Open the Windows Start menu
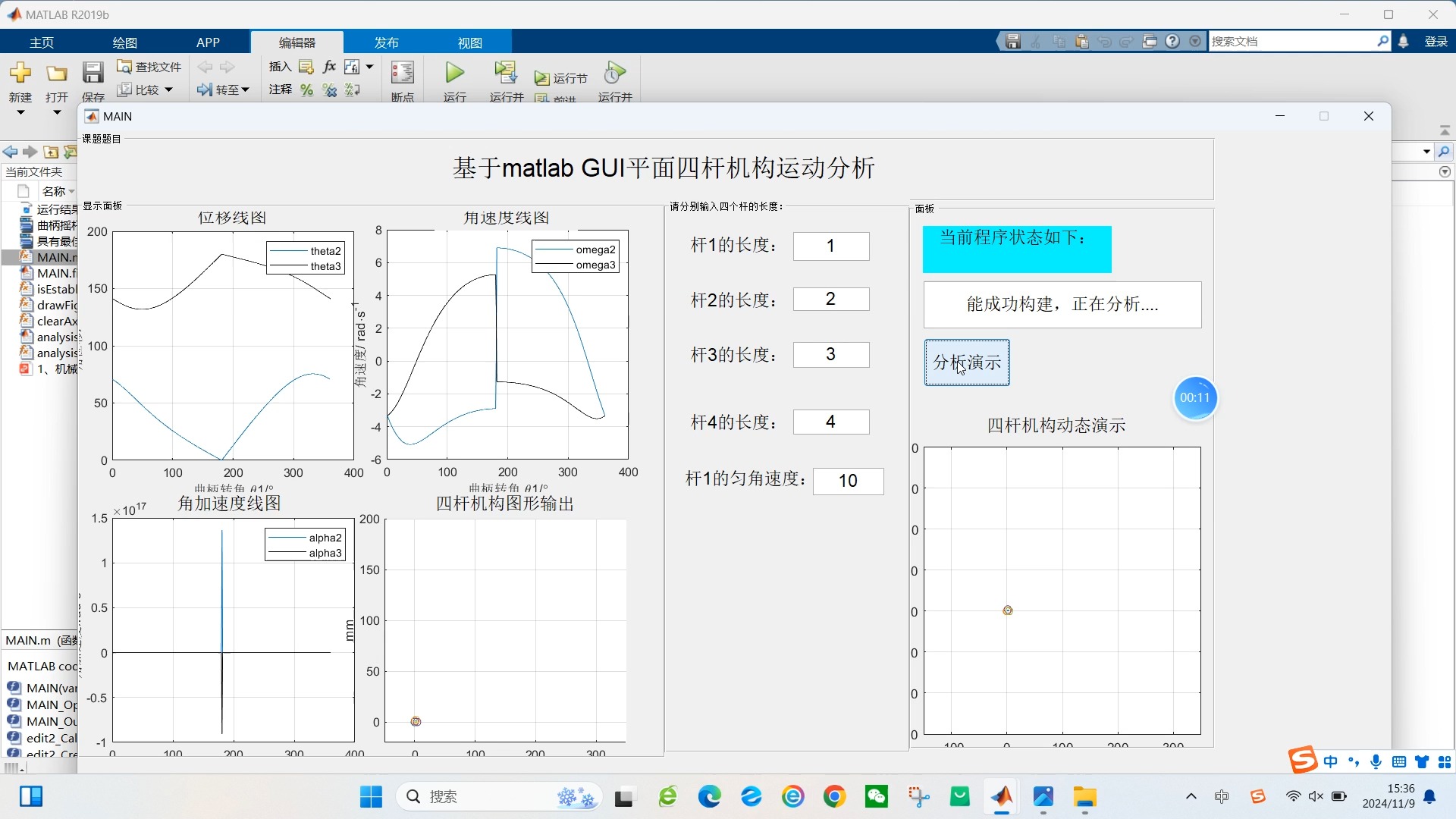This screenshot has height=819, width=1456. pyautogui.click(x=371, y=797)
